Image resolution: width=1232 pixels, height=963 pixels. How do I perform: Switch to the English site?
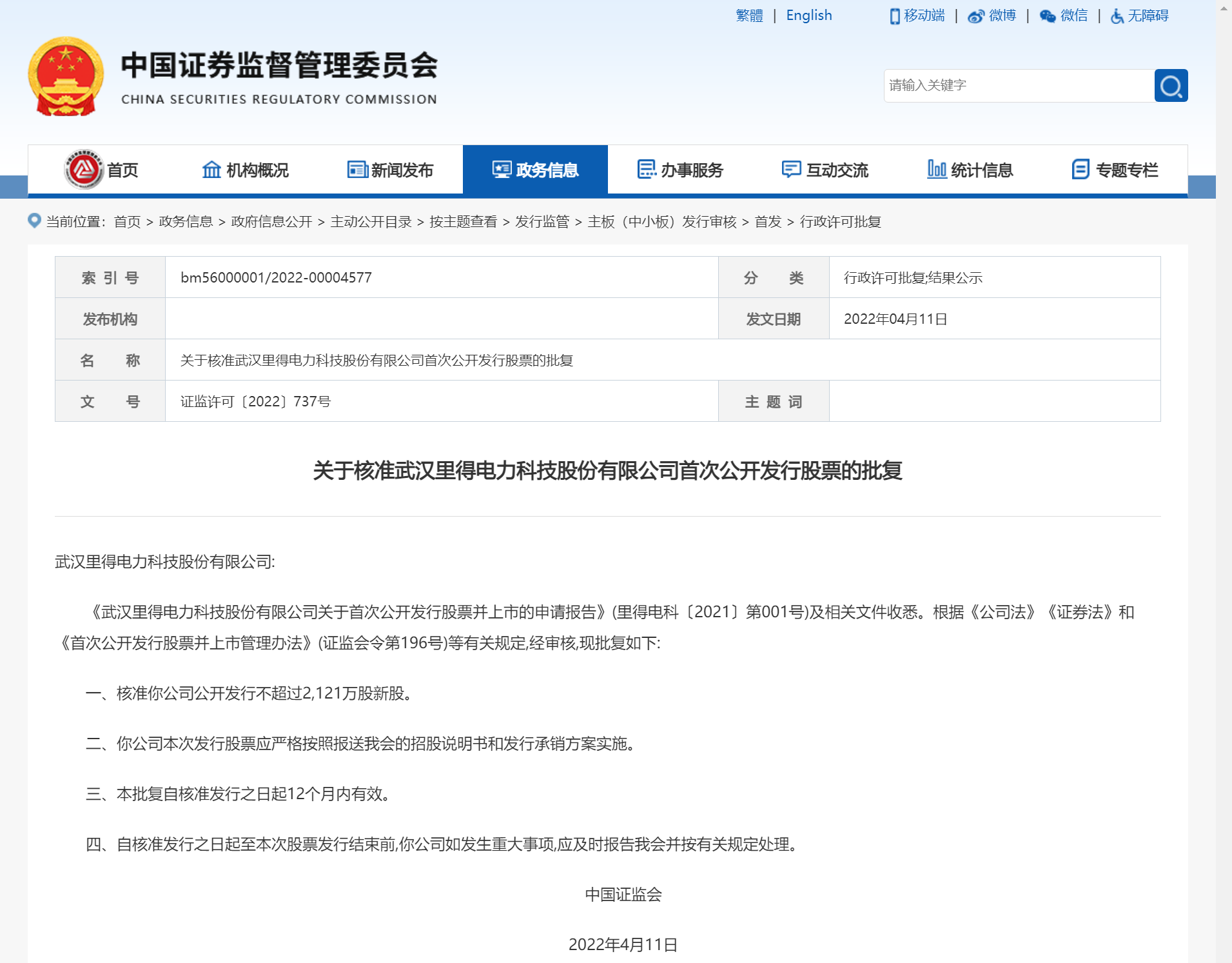coord(809,15)
